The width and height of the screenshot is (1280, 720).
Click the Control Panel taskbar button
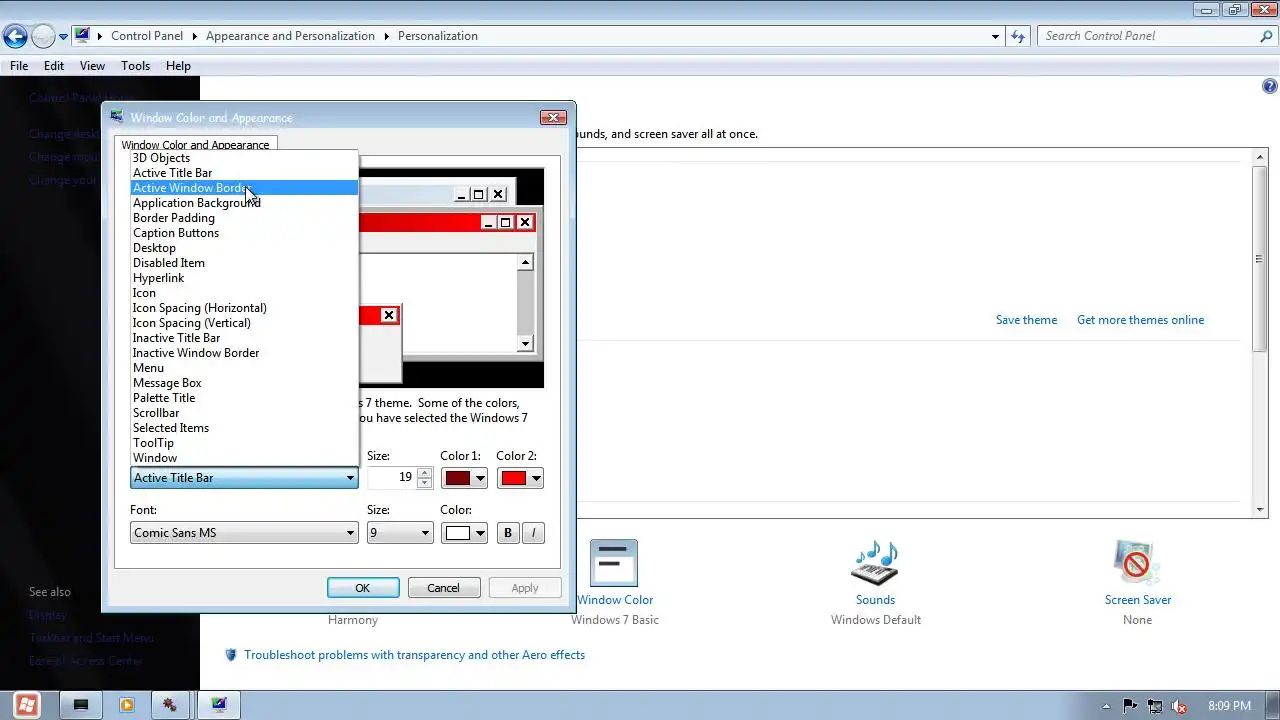[219, 705]
